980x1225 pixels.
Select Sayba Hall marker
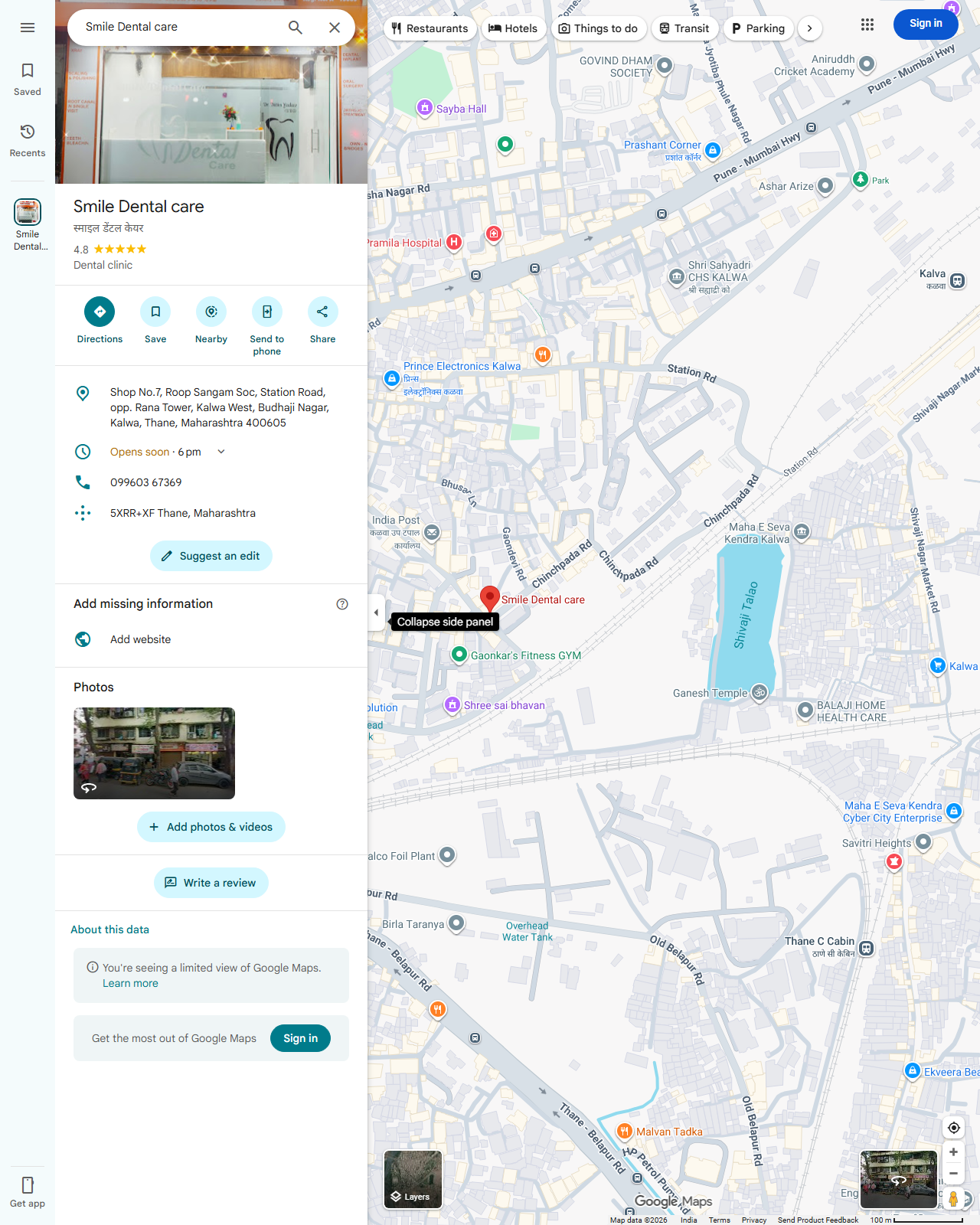(x=425, y=108)
